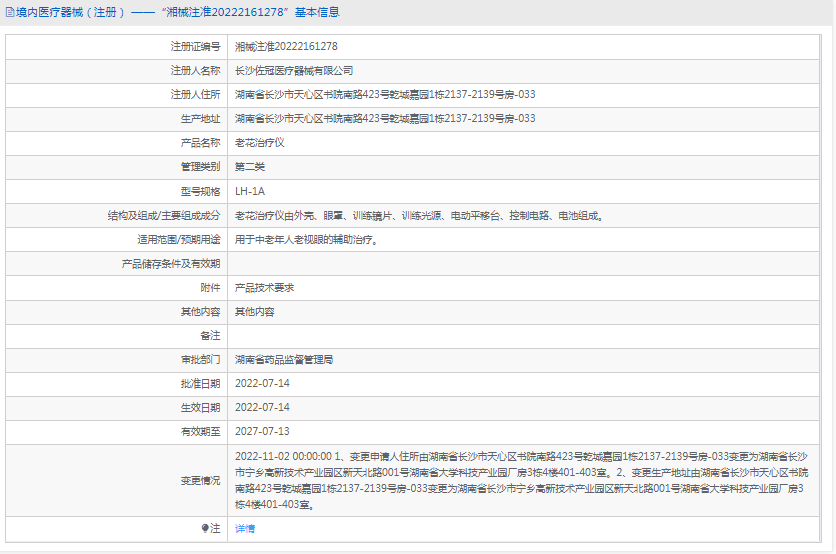Click the 产品技术要求 attachment value
Image resolution: width=836 pixels, height=554 pixels.
coord(264,287)
